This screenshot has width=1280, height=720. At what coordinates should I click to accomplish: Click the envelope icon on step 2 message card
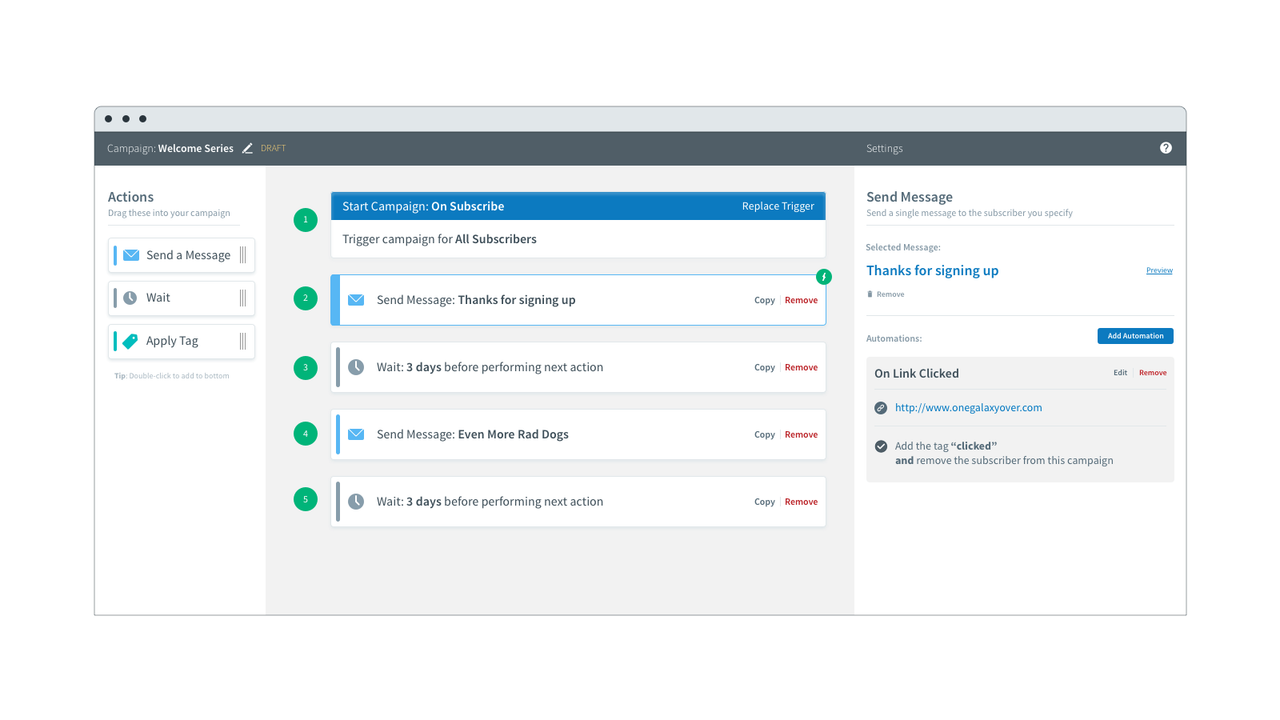(x=356, y=299)
